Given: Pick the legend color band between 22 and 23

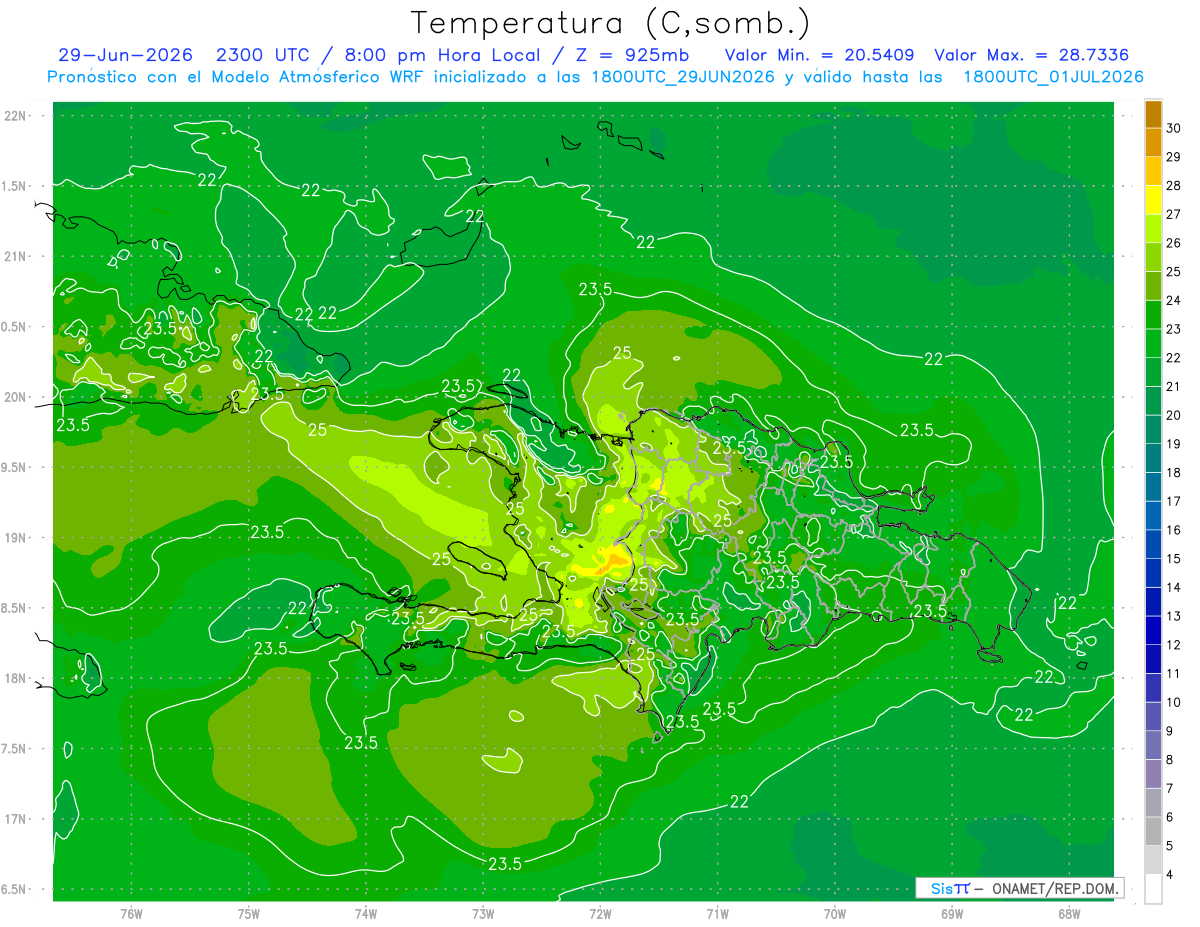Looking at the screenshot, I should (x=1153, y=344).
